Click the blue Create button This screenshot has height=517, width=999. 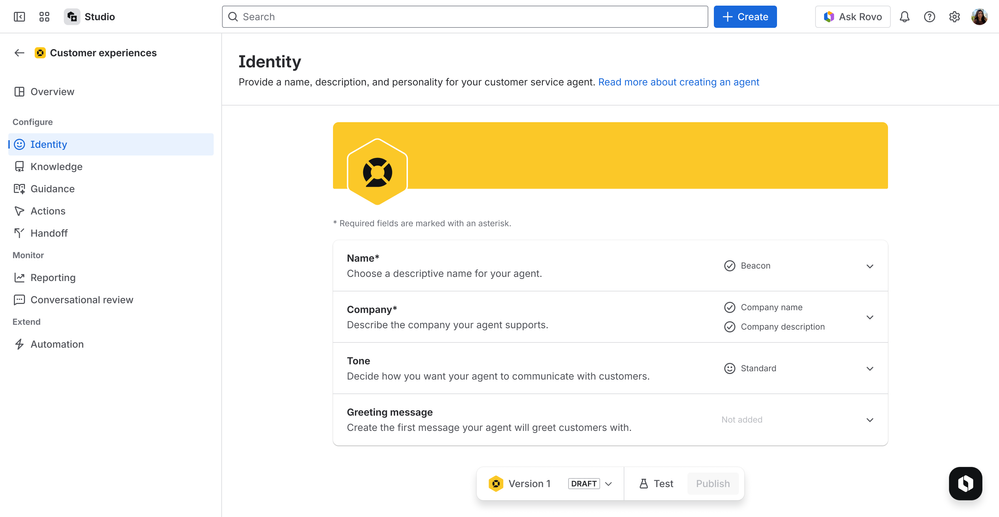pyautogui.click(x=745, y=17)
